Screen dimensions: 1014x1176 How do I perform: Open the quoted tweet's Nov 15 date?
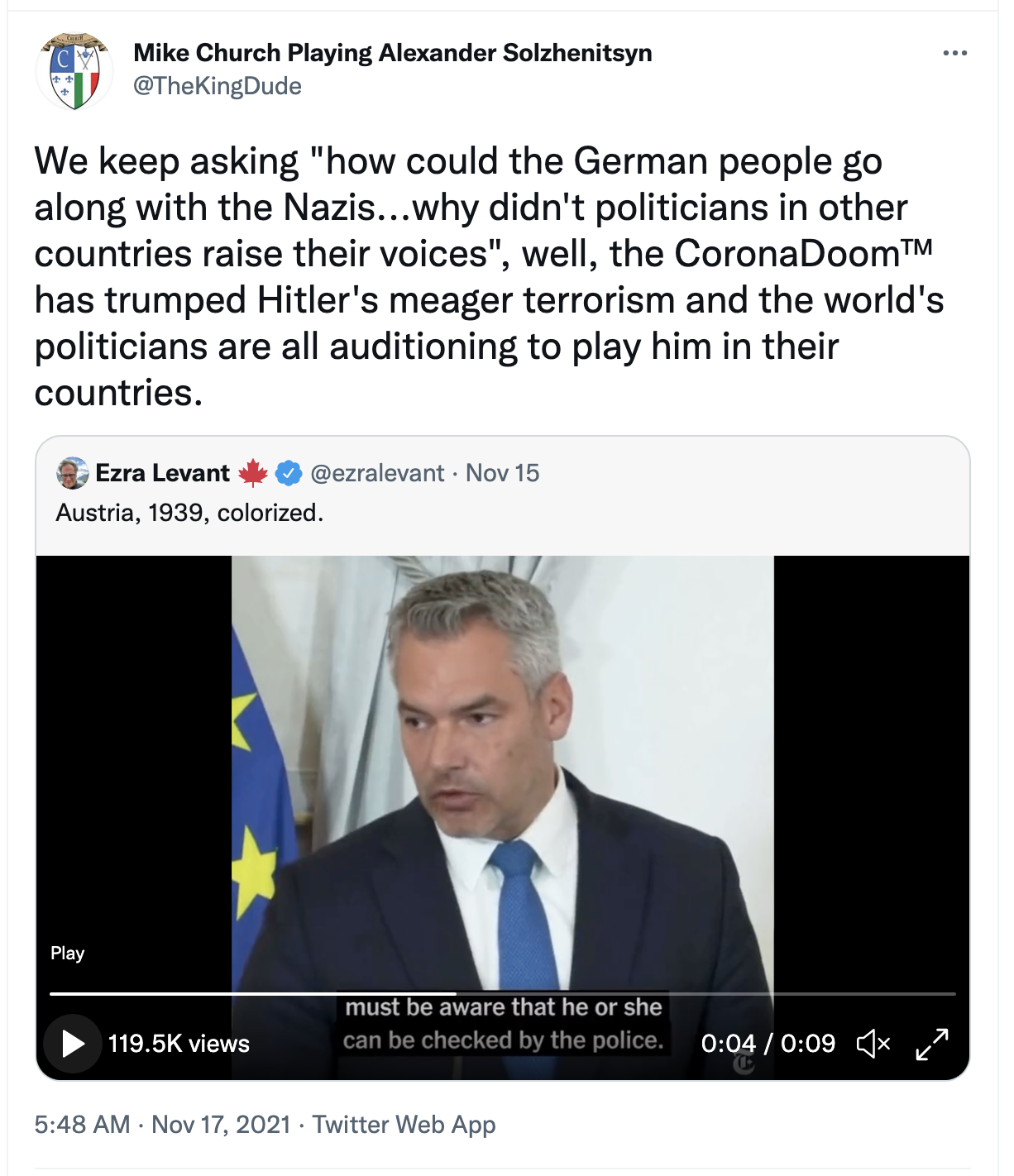502,473
